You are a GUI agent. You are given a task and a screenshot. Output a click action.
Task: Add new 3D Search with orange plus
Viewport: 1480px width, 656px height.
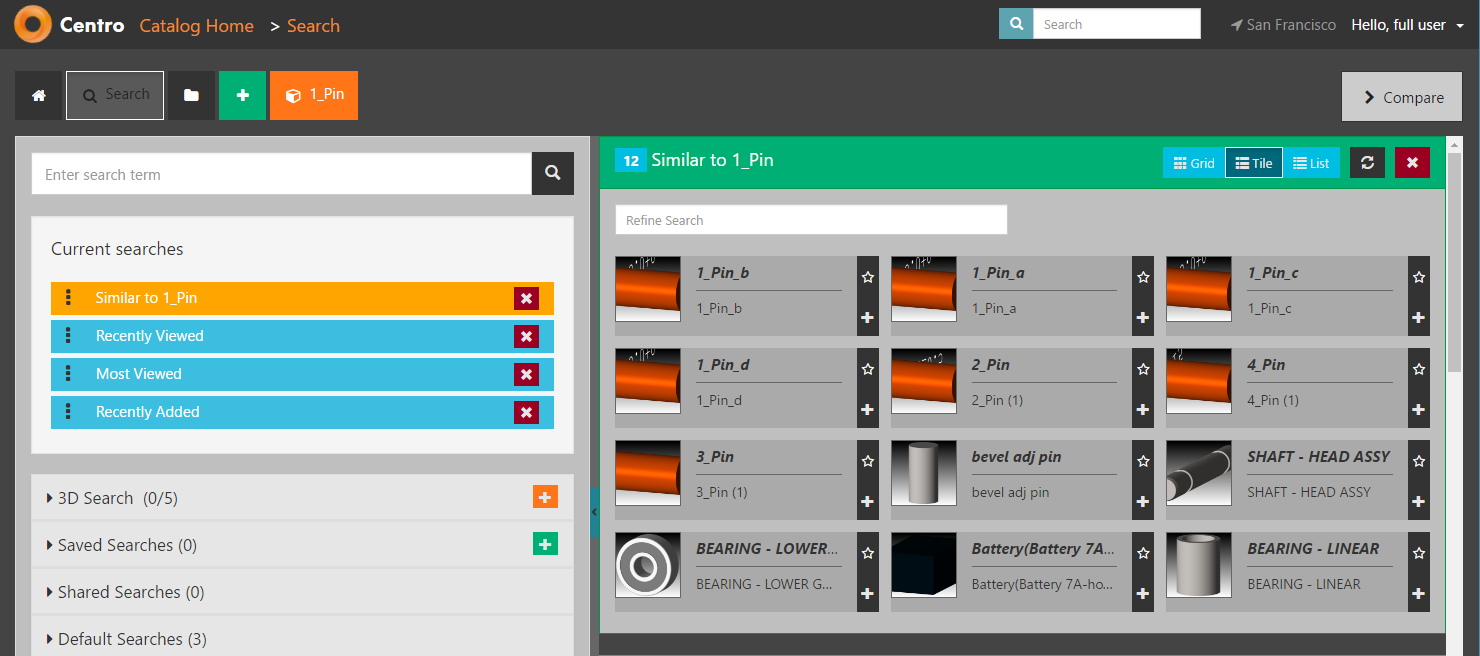coord(545,497)
